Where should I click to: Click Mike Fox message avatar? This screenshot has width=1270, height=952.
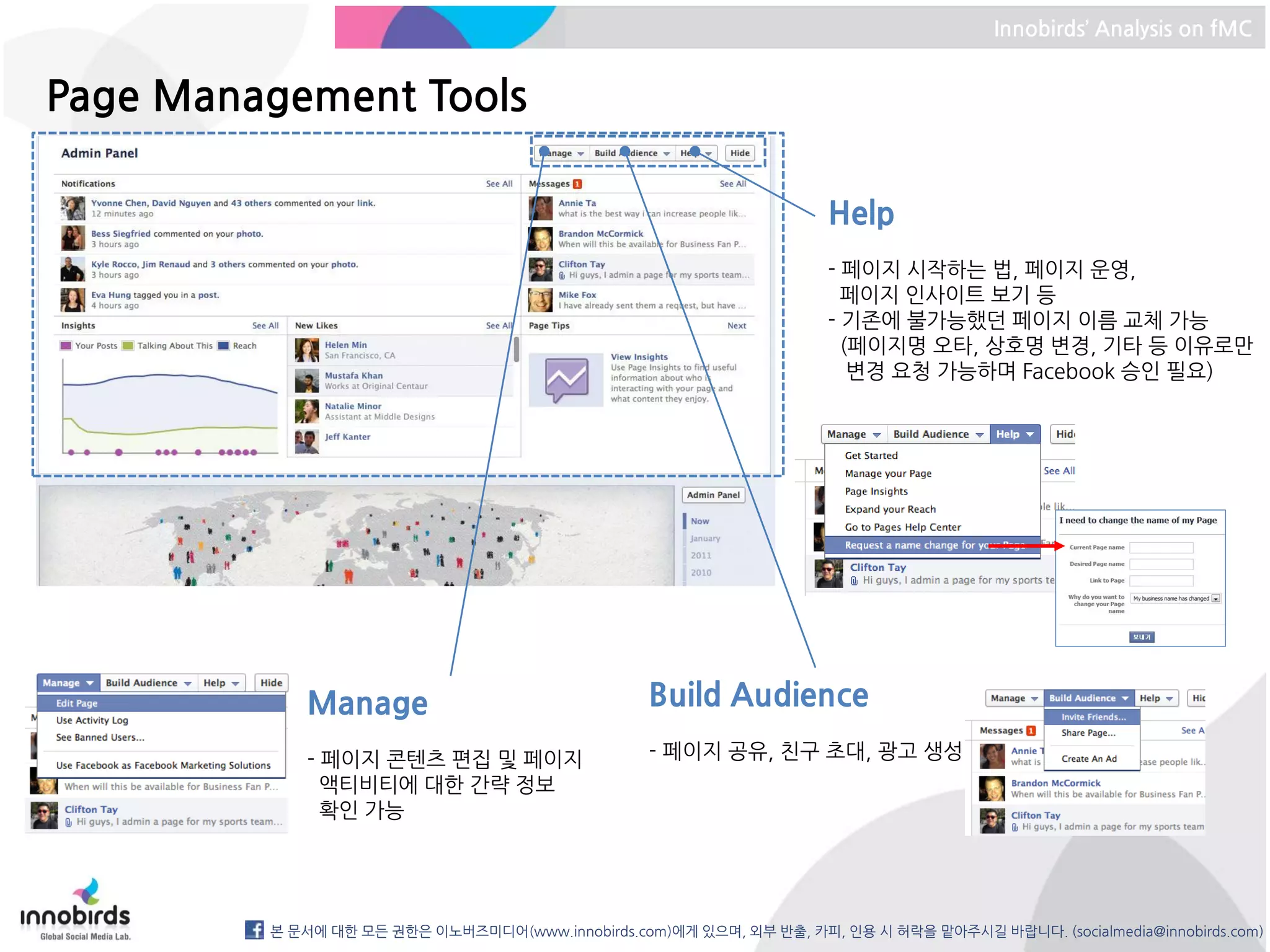point(540,300)
